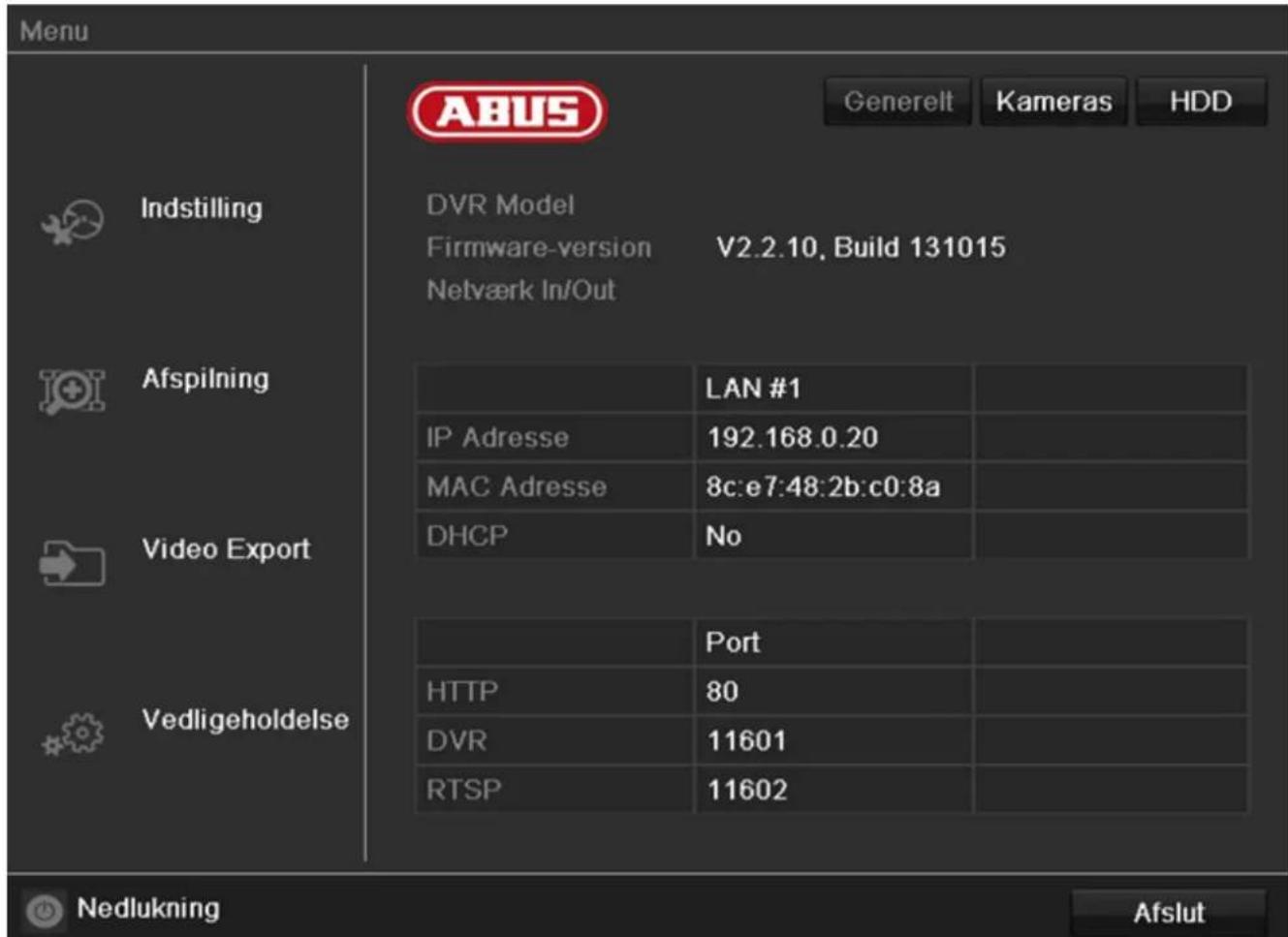Click the firmware value V2.2.10, Build 131015
Viewport: 1288px width, 937px height.
click(861, 248)
